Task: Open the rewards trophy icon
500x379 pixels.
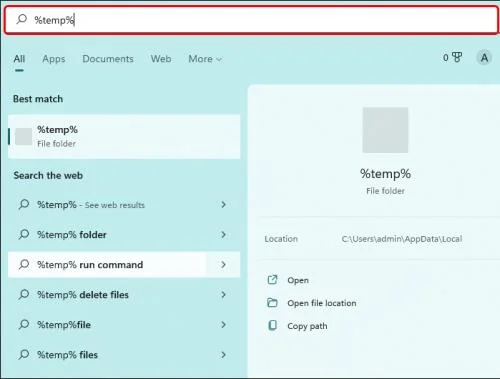Action: 457,58
